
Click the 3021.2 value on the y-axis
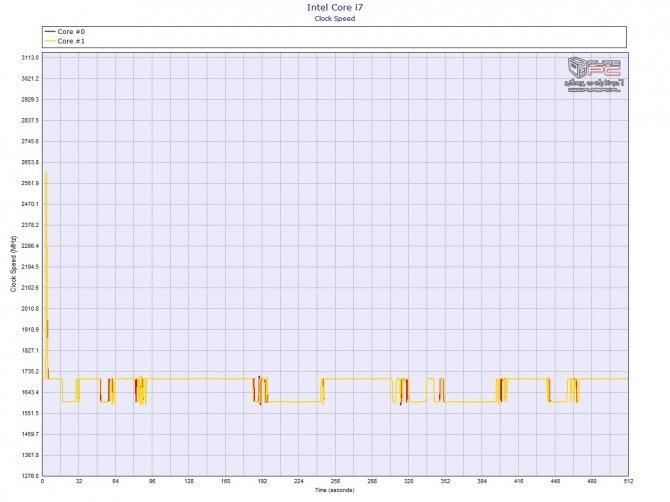pyautogui.click(x=30, y=79)
